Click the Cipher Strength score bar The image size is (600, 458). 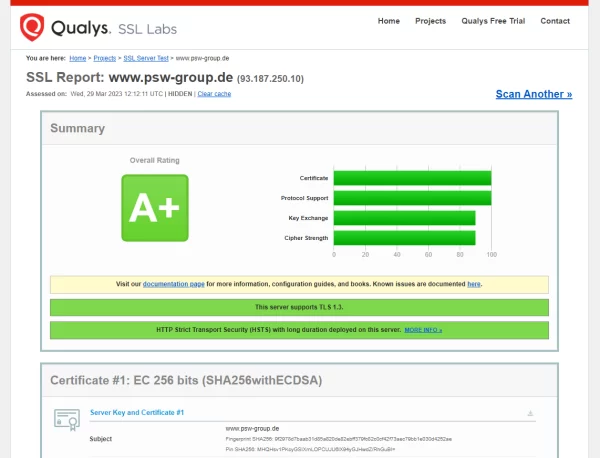404,238
